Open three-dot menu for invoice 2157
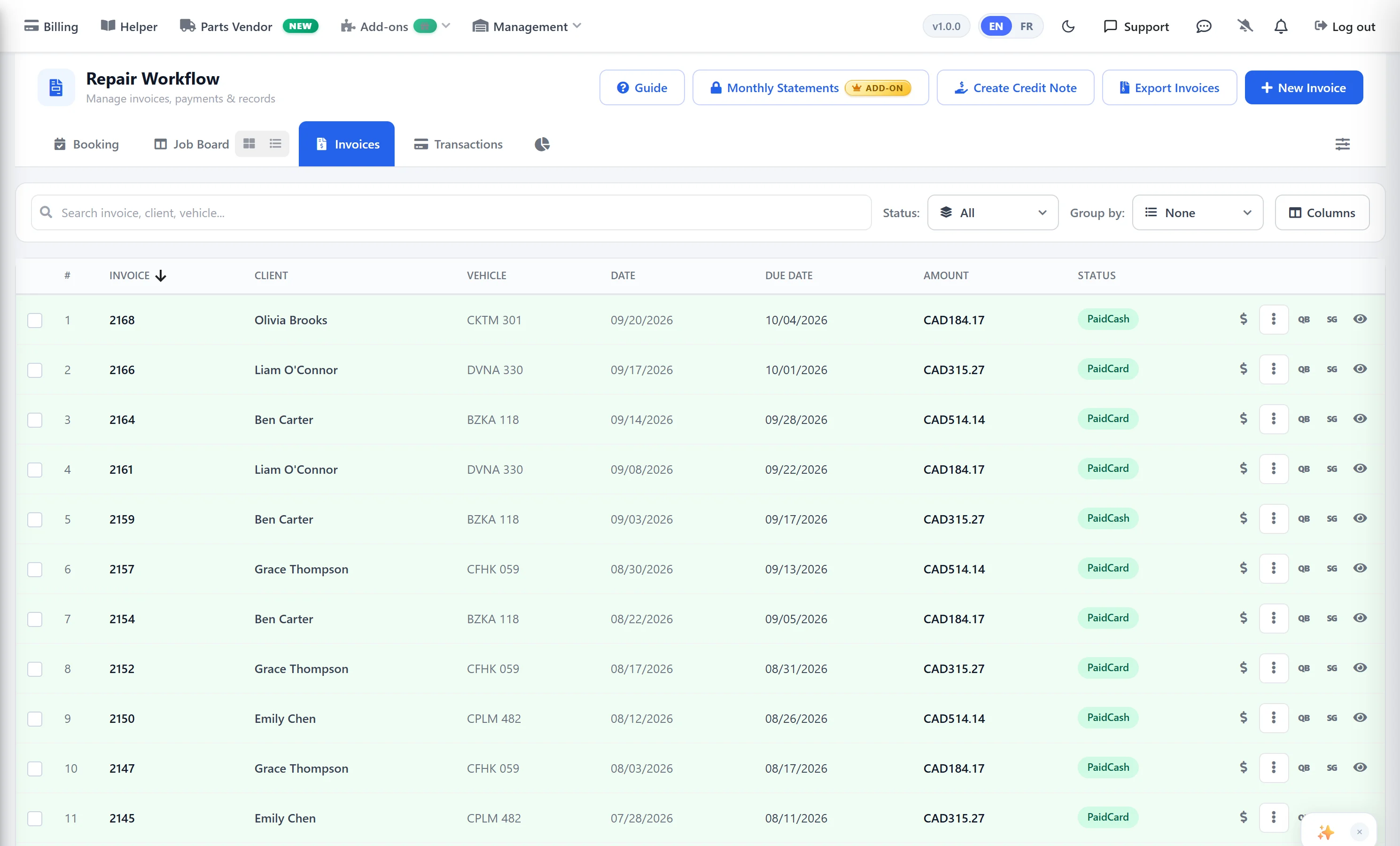 tap(1273, 569)
